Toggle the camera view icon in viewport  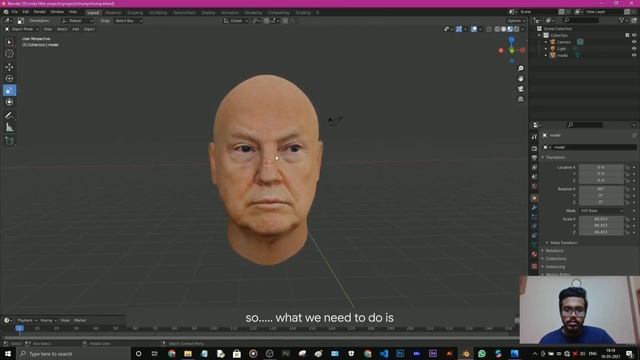(520, 89)
